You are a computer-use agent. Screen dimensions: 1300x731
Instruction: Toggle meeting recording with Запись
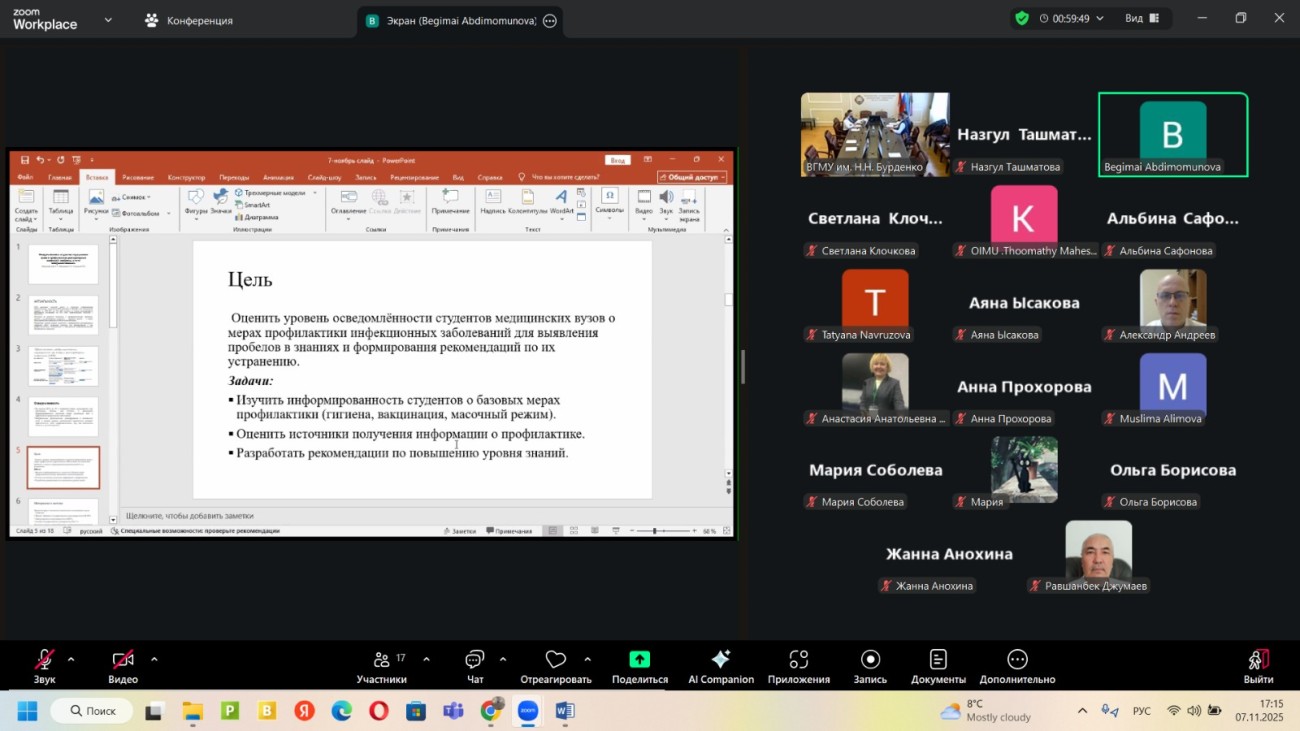point(869,667)
